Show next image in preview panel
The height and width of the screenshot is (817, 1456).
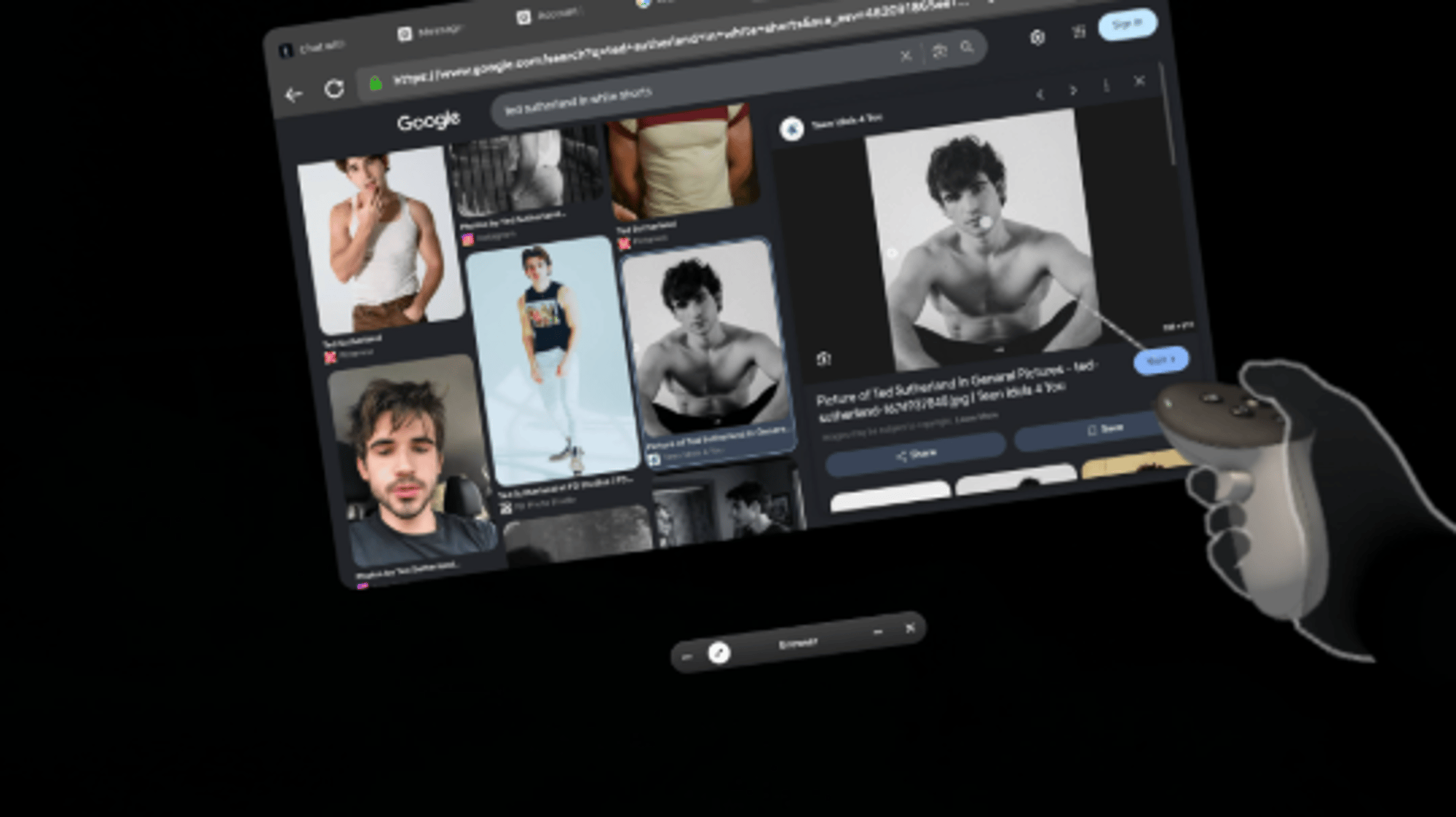pos(1073,90)
